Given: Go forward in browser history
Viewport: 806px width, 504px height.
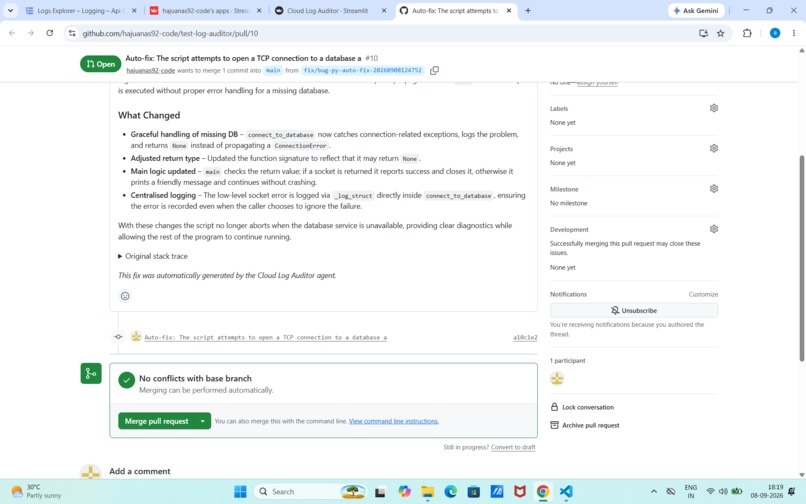Looking at the screenshot, I should pyautogui.click(x=31, y=33).
